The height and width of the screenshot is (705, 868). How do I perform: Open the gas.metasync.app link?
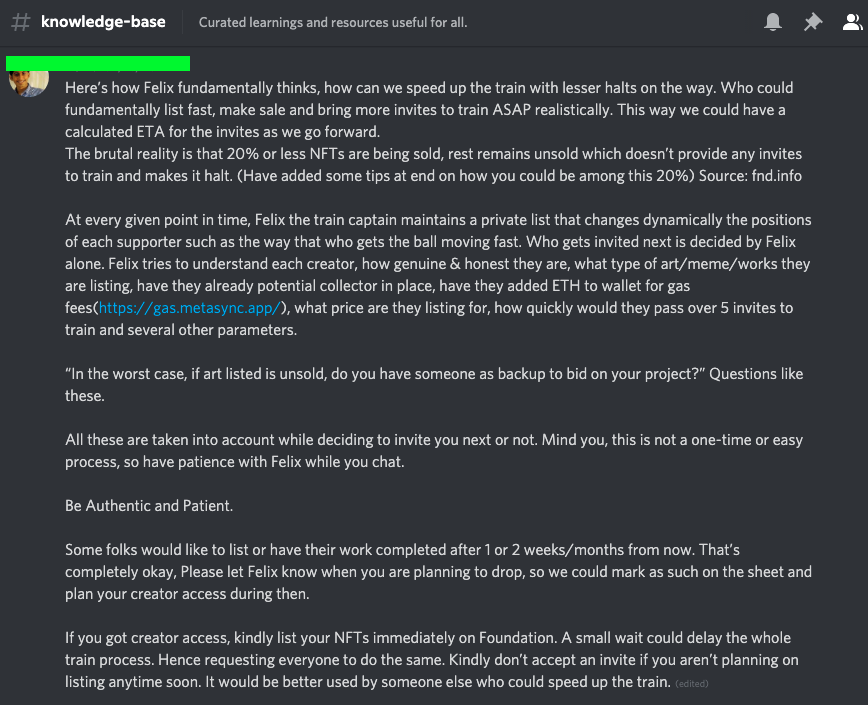[190, 308]
